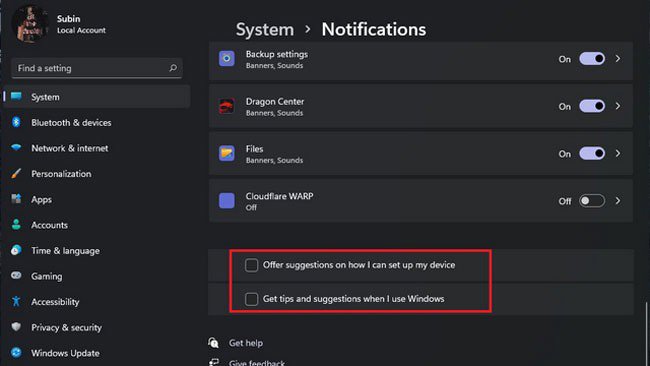Click the Backup settings app icon
The image size is (650, 366).
[x=227, y=58]
